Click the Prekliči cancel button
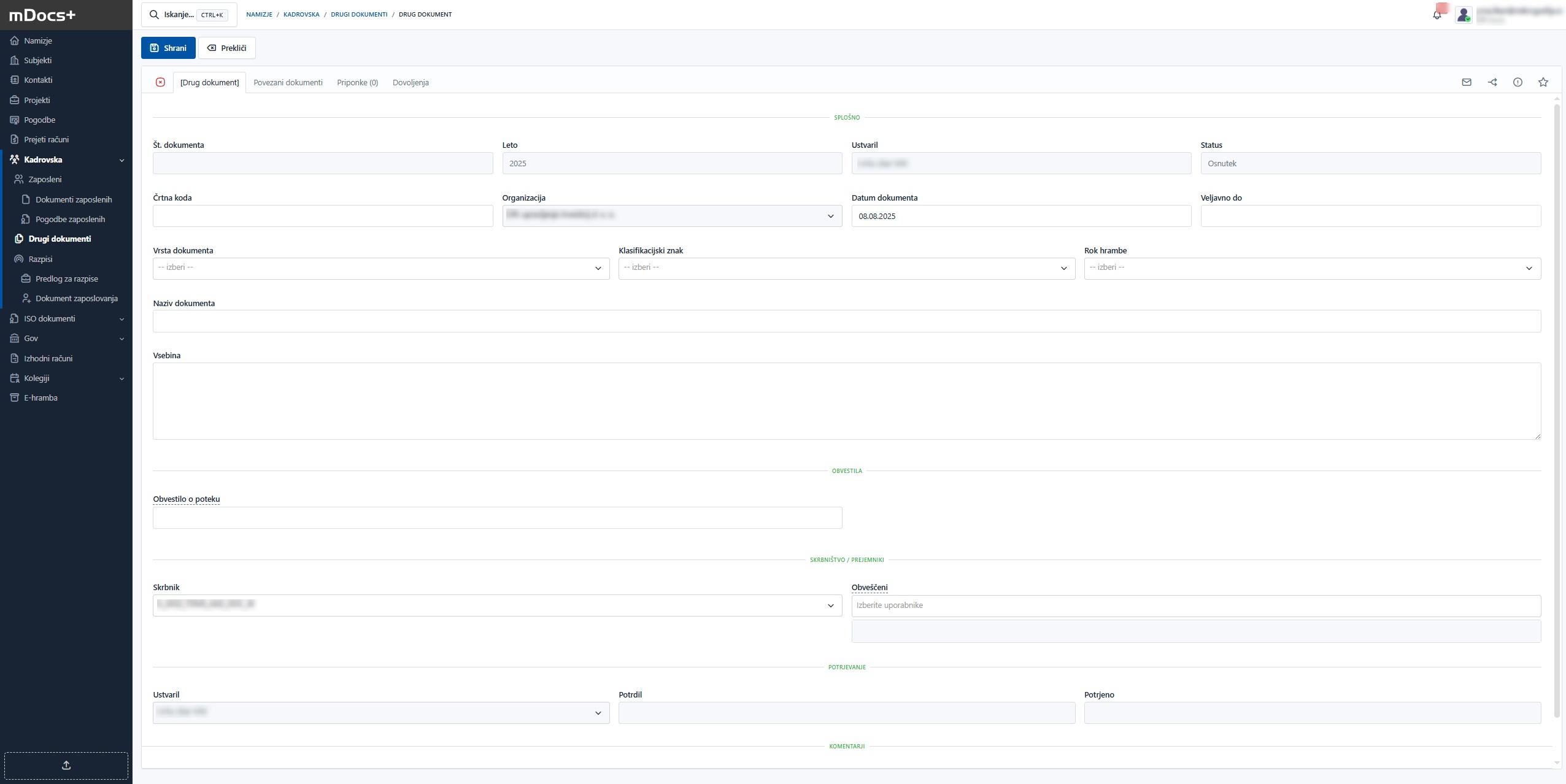Screen dimensions: 1566x784 click(226, 48)
